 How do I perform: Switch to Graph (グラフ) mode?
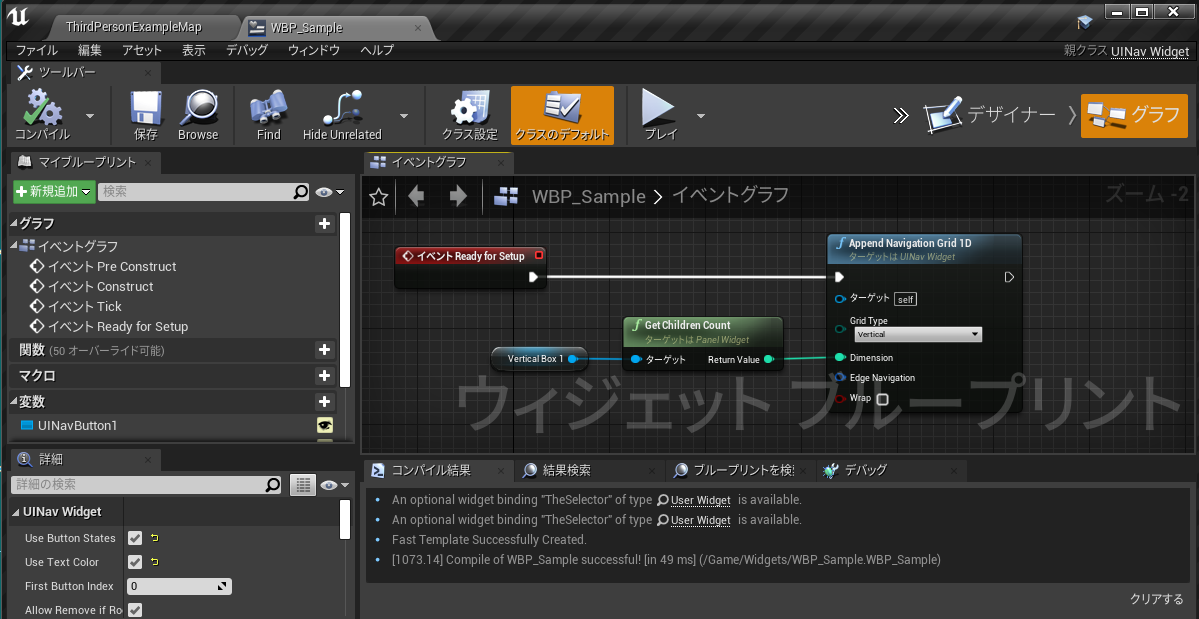point(1134,115)
